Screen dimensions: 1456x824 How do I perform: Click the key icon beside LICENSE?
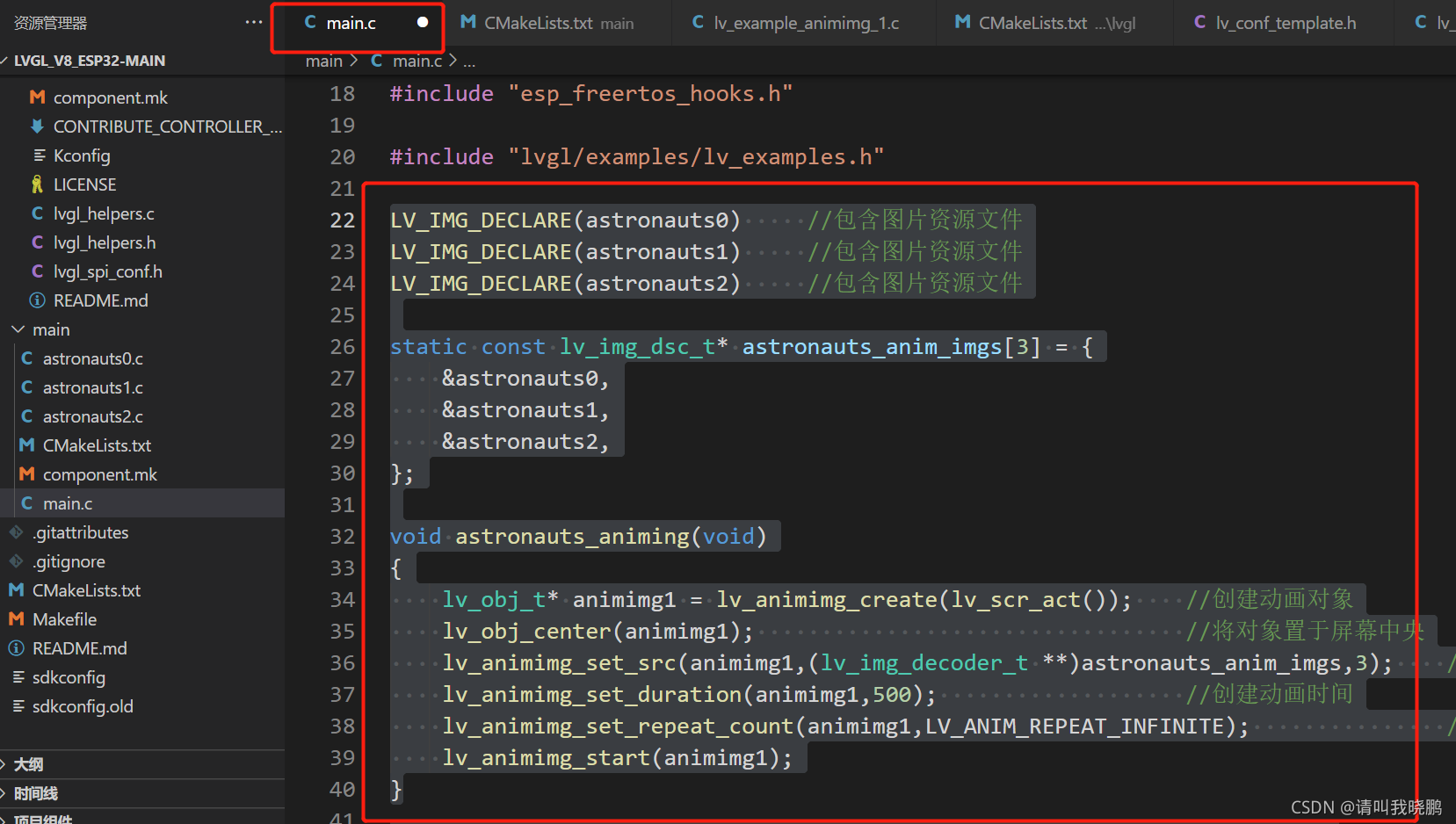37,184
